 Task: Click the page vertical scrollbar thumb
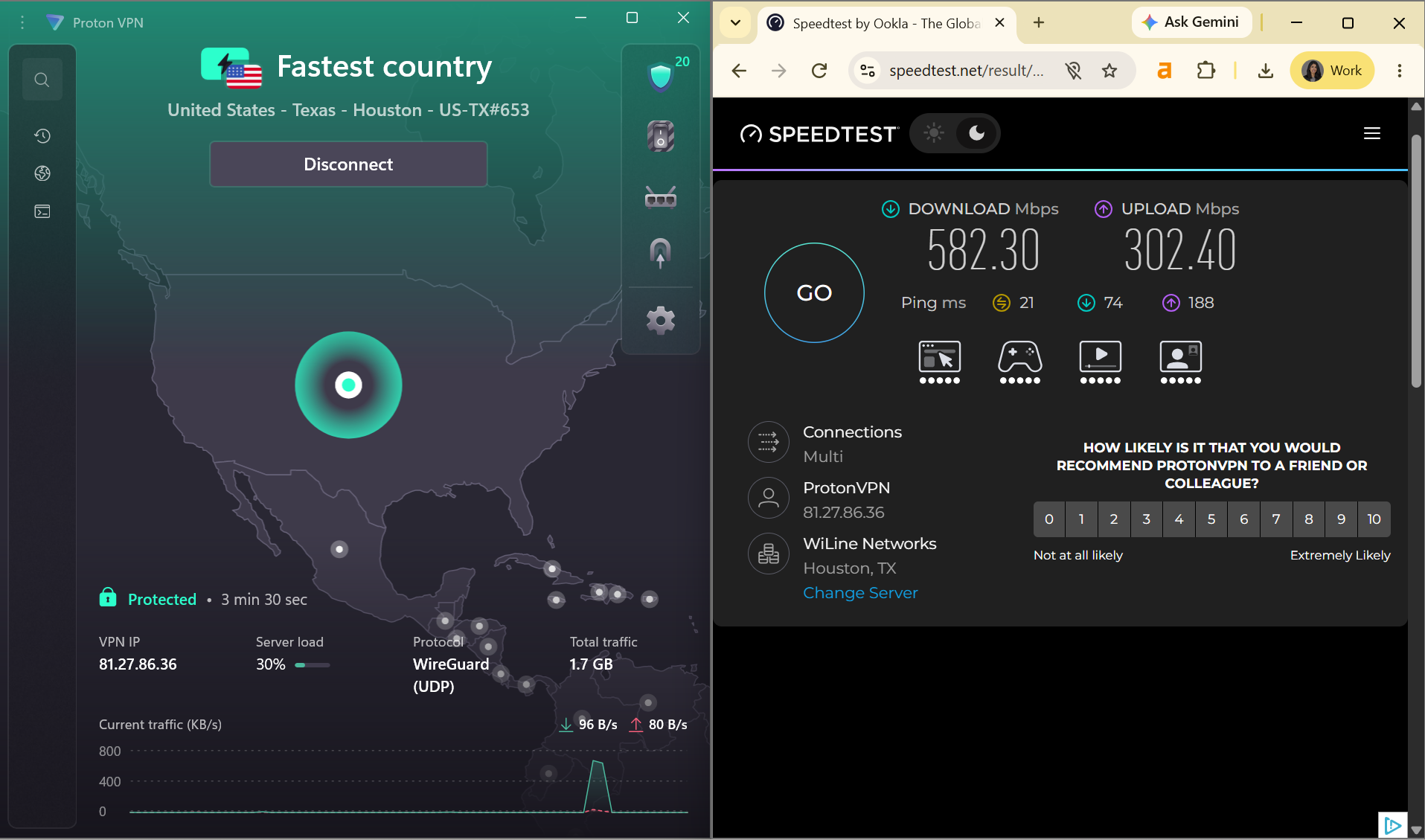(x=1416, y=260)
